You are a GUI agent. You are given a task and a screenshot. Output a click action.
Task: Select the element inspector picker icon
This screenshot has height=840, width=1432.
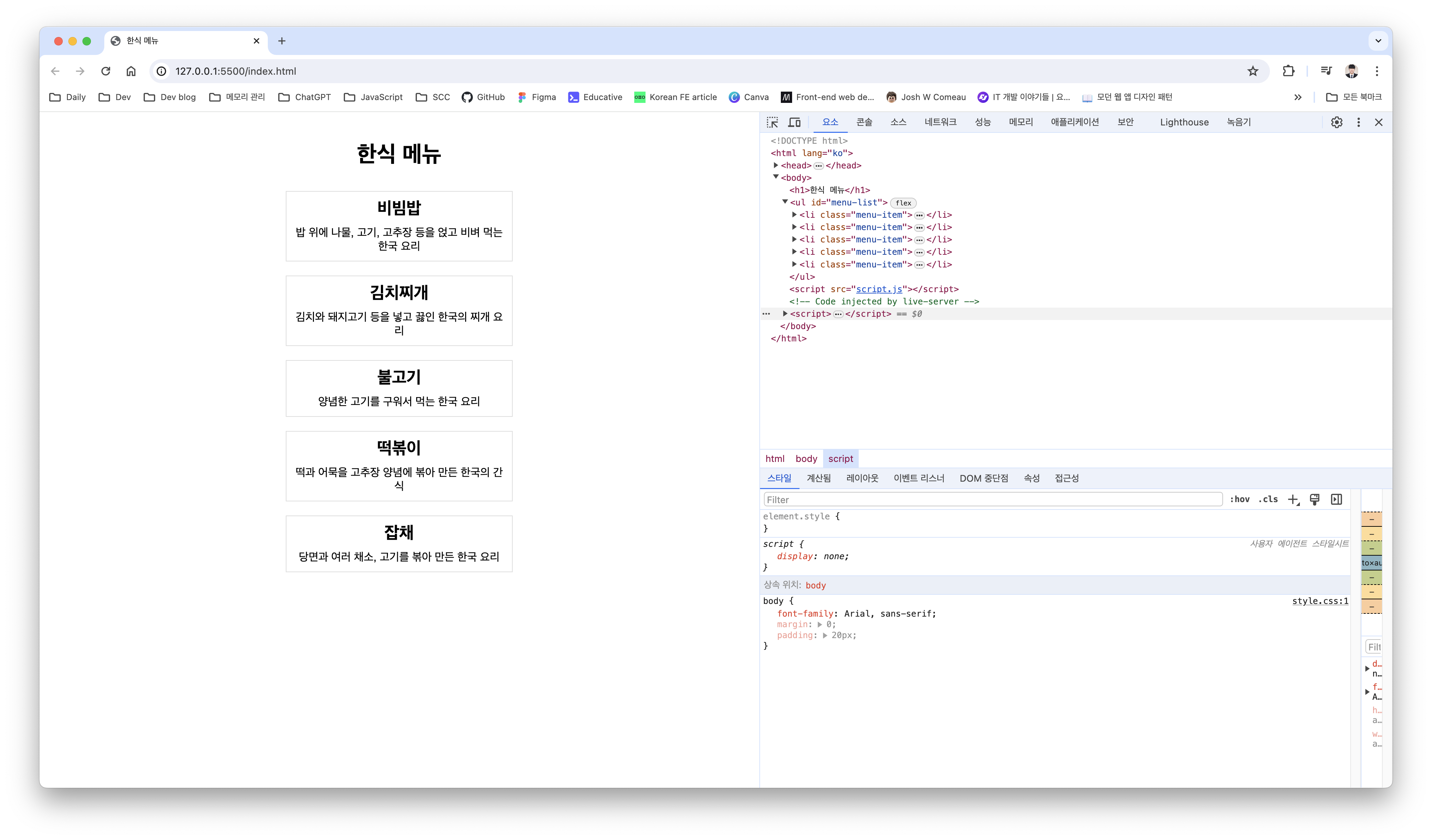772,122
